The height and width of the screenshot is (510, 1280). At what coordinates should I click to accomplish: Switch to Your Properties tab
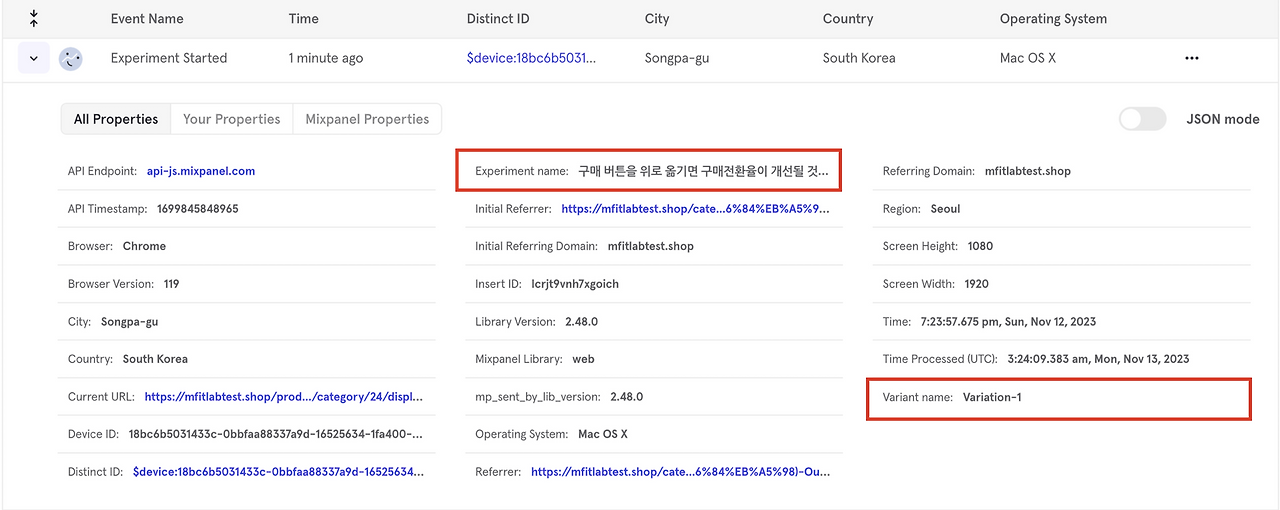(x=232, y=119)
